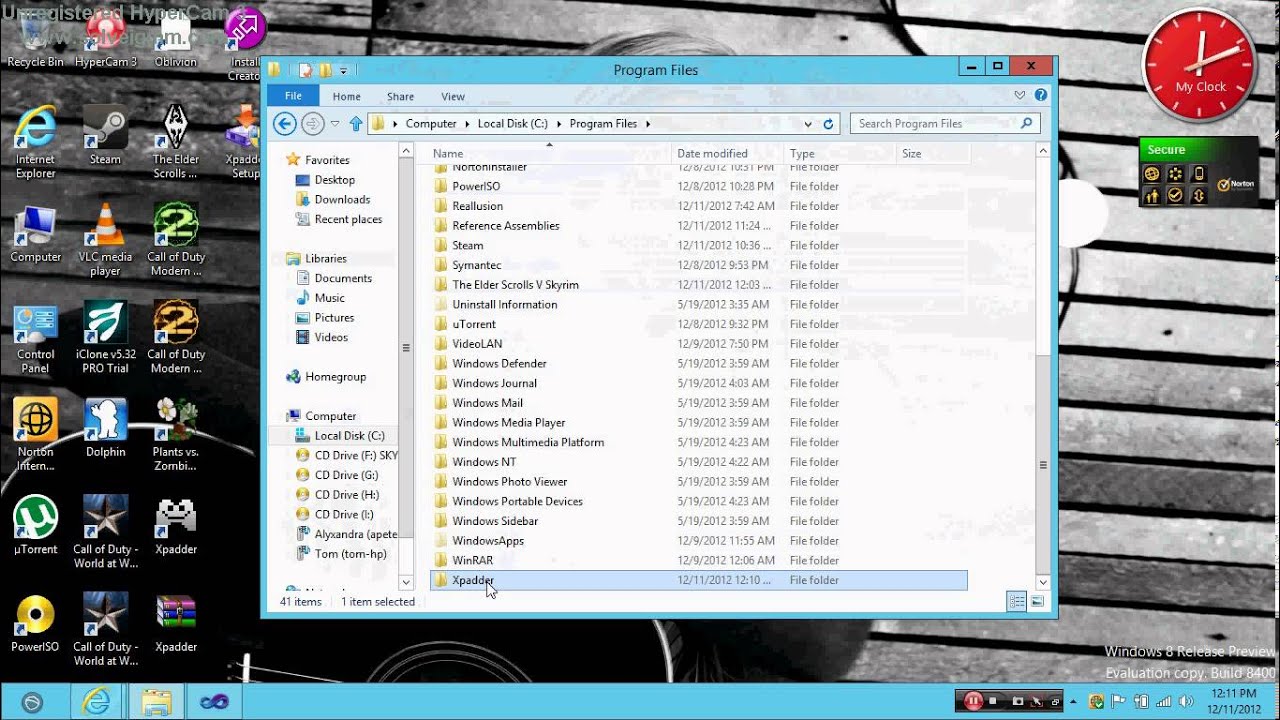Open Customize Quick Access Toolbar dropdown
This screenshot has width=1280, height=720.
[343, 70]
